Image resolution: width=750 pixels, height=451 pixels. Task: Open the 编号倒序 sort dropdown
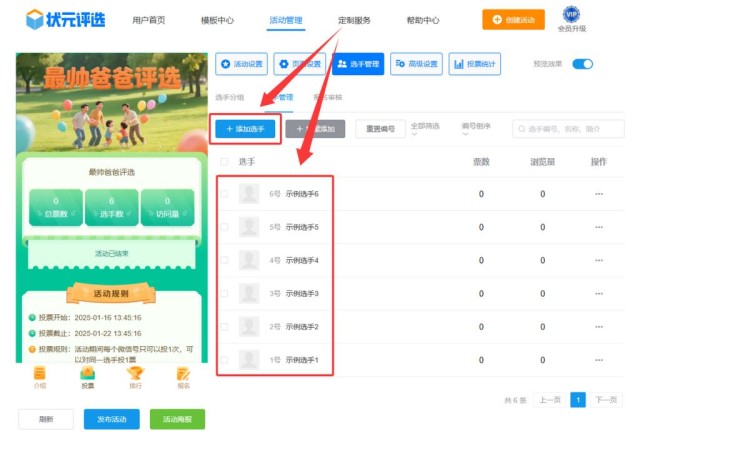click(x=476, y=129)
